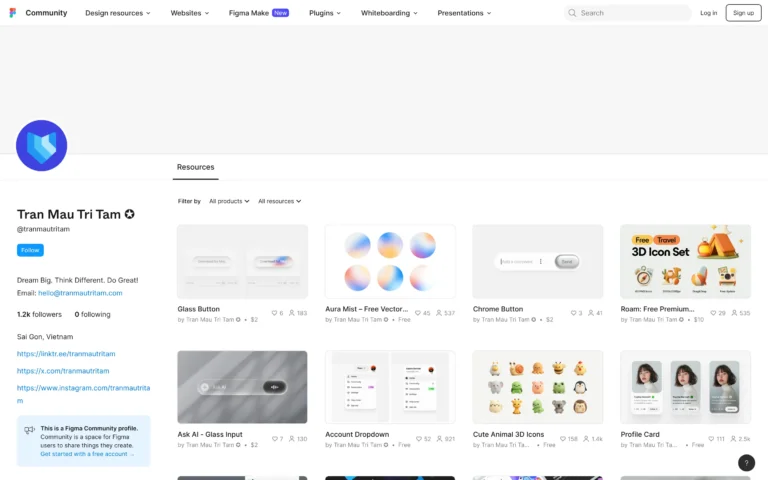The width and height of the screenshot is (768, 480).
Task: Go to Community home link
Action: pos(46,13)
